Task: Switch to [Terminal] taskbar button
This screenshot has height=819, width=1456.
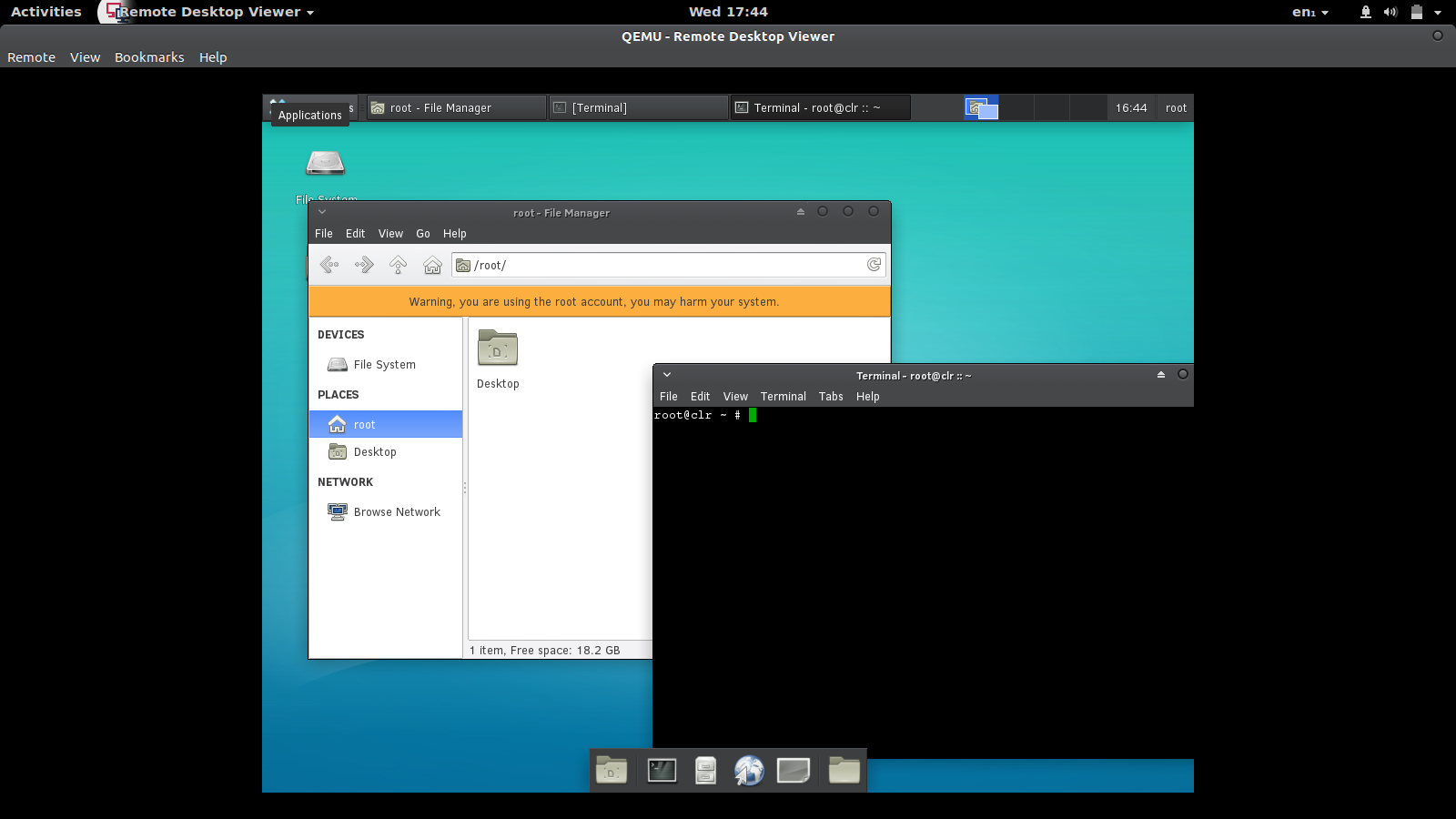Action: [639, 108]
